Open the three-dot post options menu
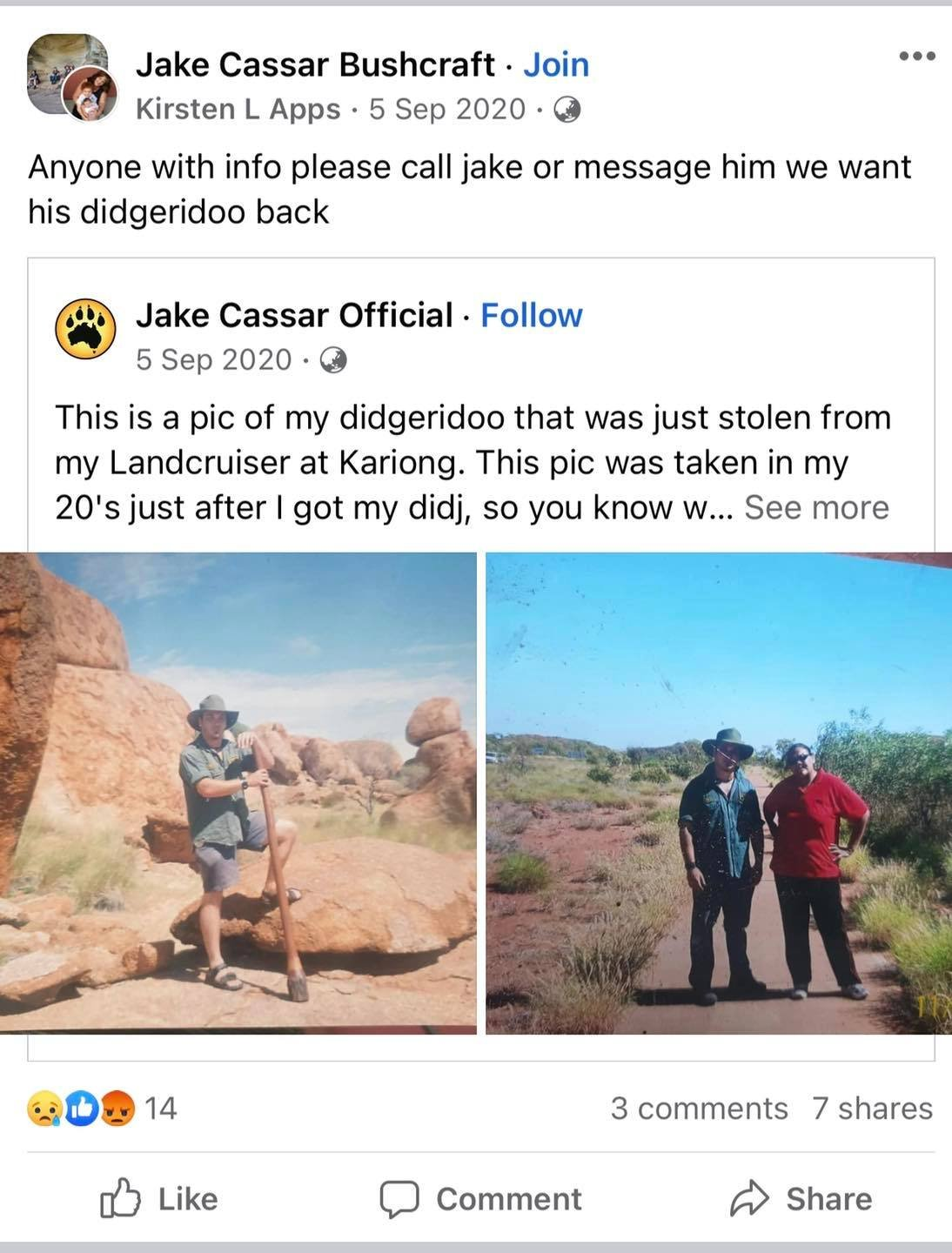Image resolution: width=952 pixels, height=1253 pixels. point(917,57)
